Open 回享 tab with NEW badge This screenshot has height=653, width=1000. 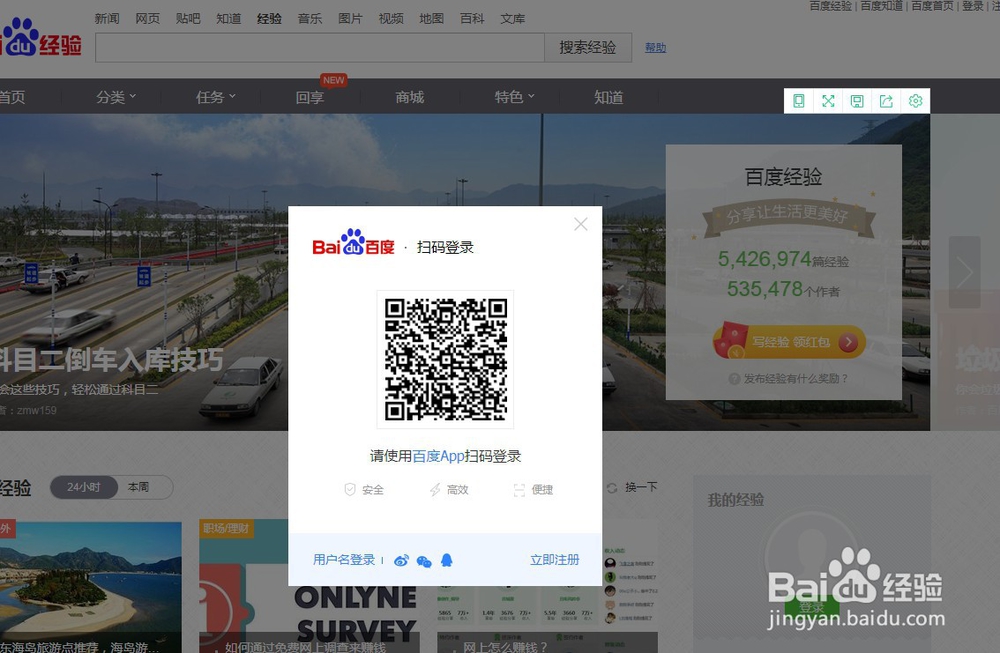tap(310, 97)
